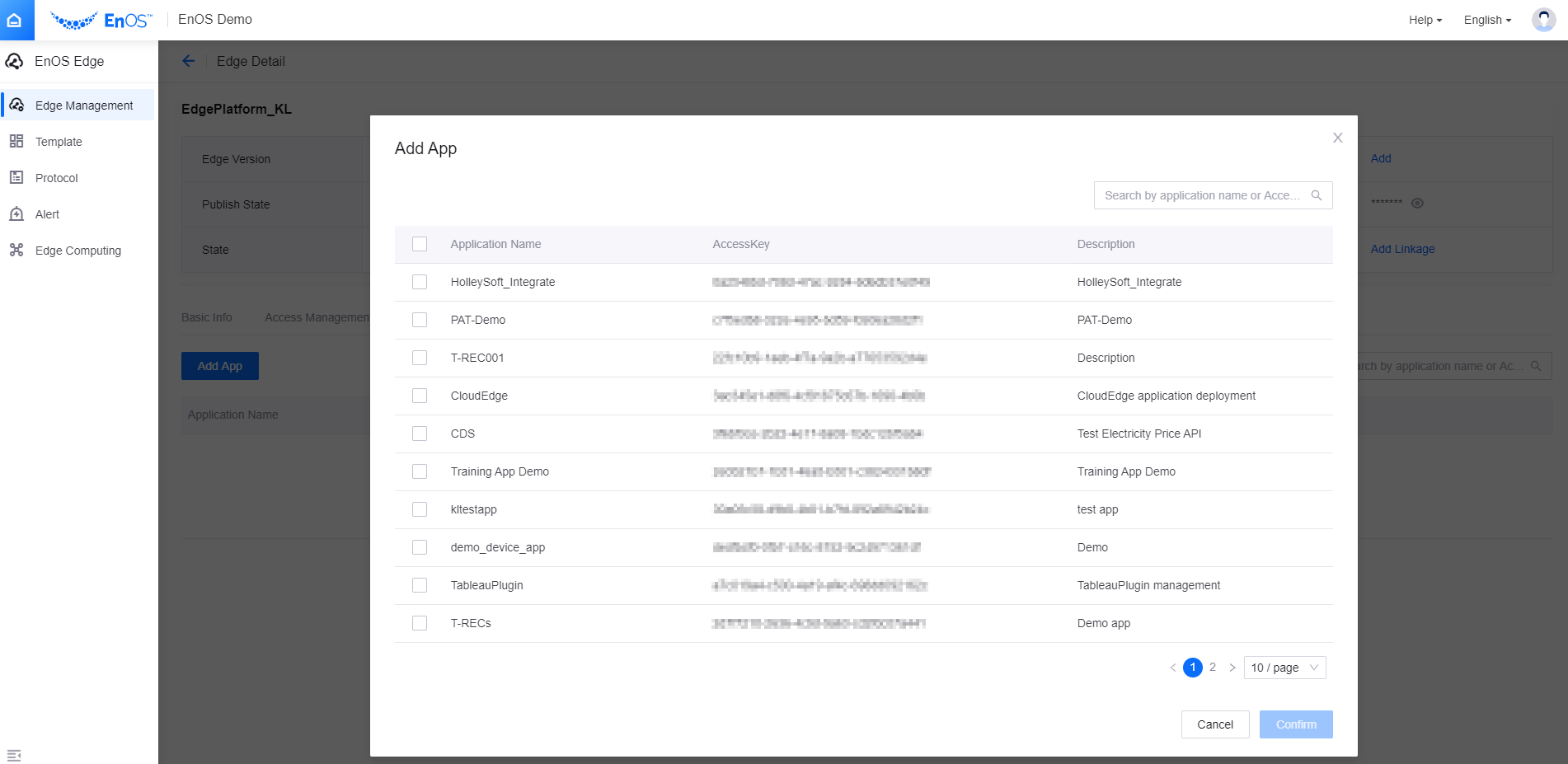Expand the Help dropdown menu
Viewport: 1568px width, 764px height.
(1425, 20)
